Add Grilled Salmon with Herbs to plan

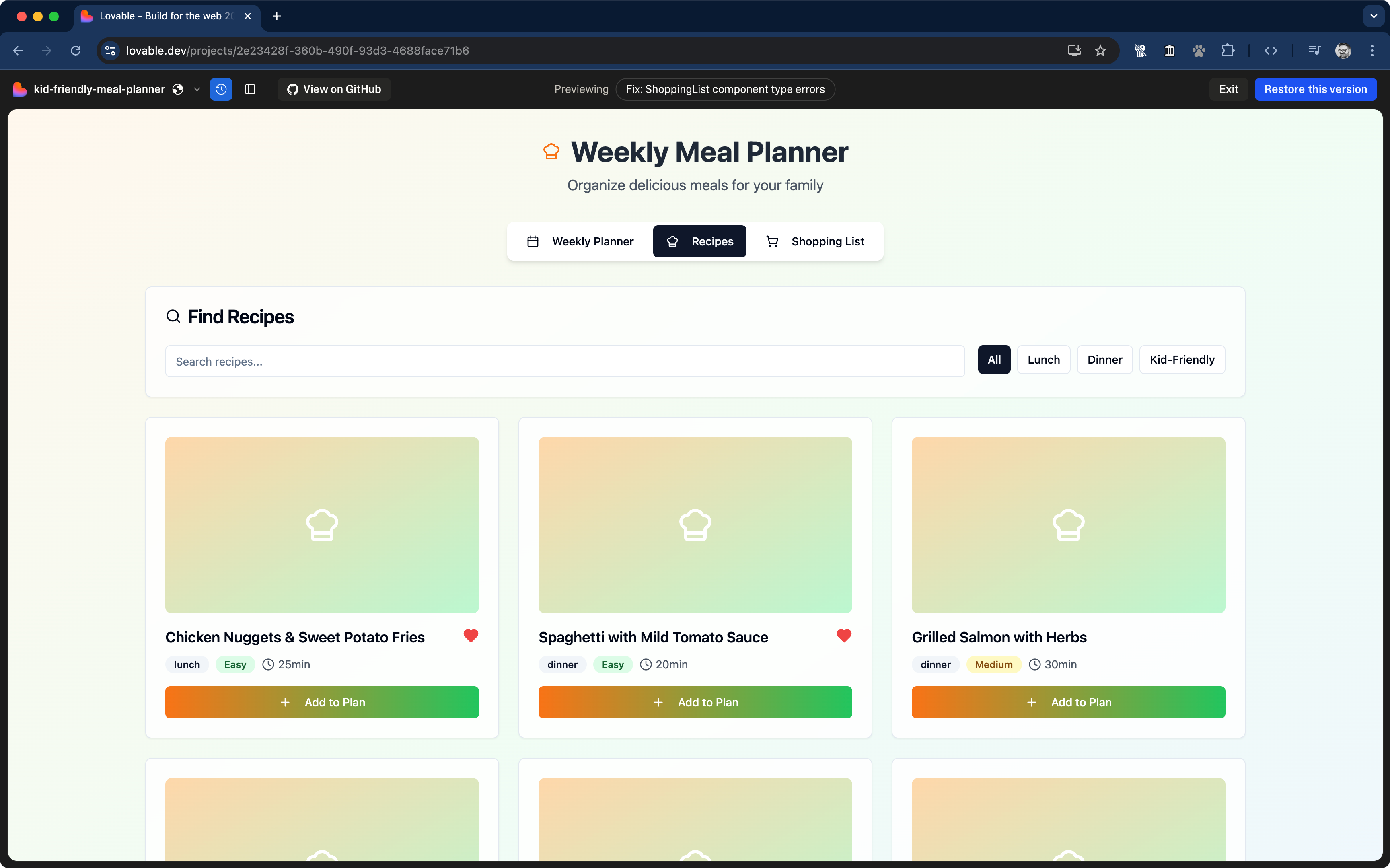tap(1068, 702)
